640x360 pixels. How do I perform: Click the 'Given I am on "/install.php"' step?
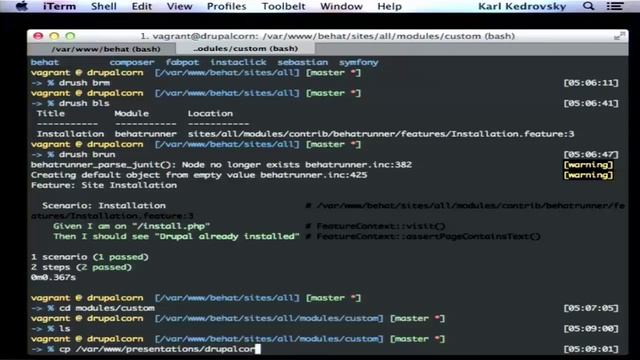[131, 226]
